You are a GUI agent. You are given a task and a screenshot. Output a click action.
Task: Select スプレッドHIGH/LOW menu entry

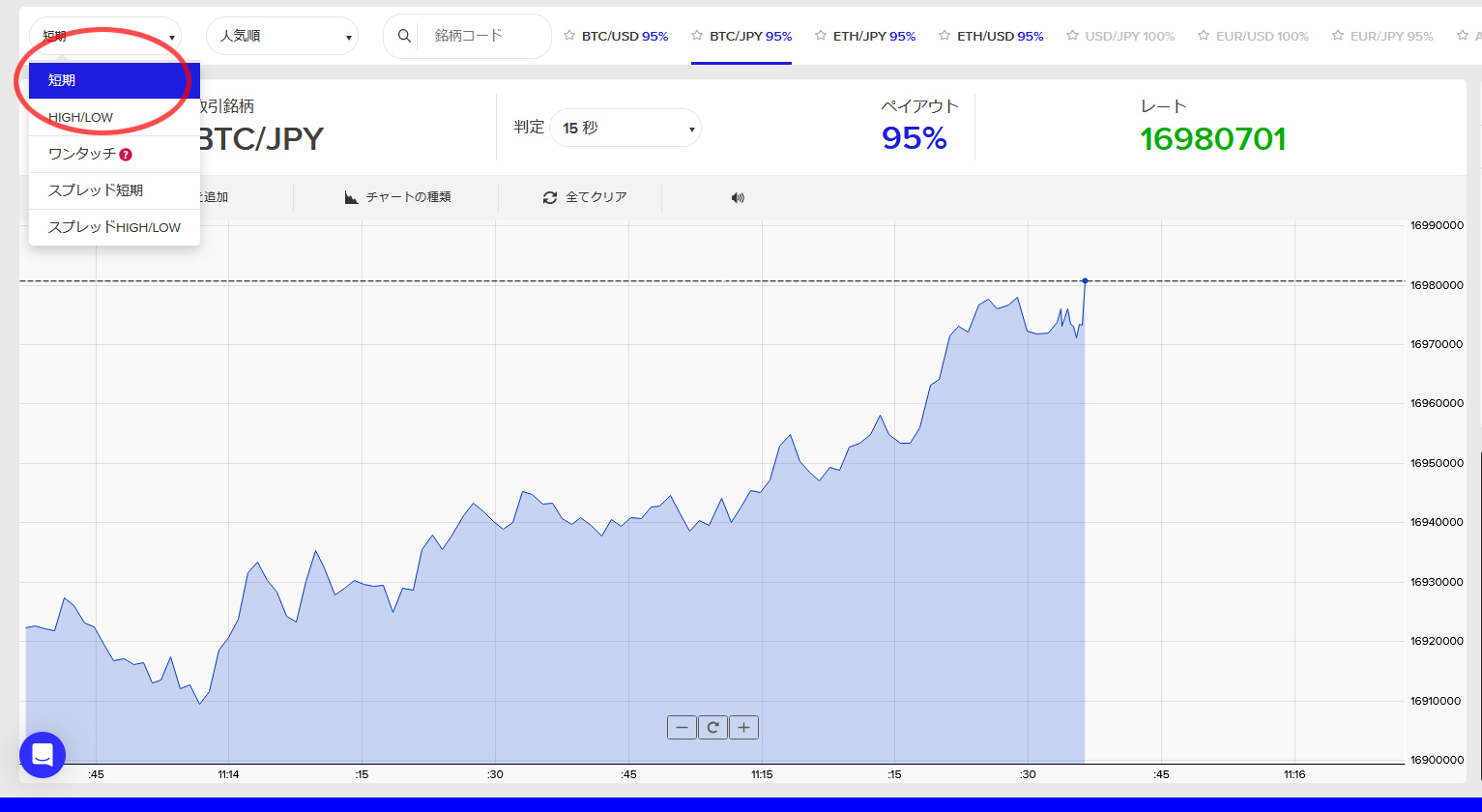(114, 227)
